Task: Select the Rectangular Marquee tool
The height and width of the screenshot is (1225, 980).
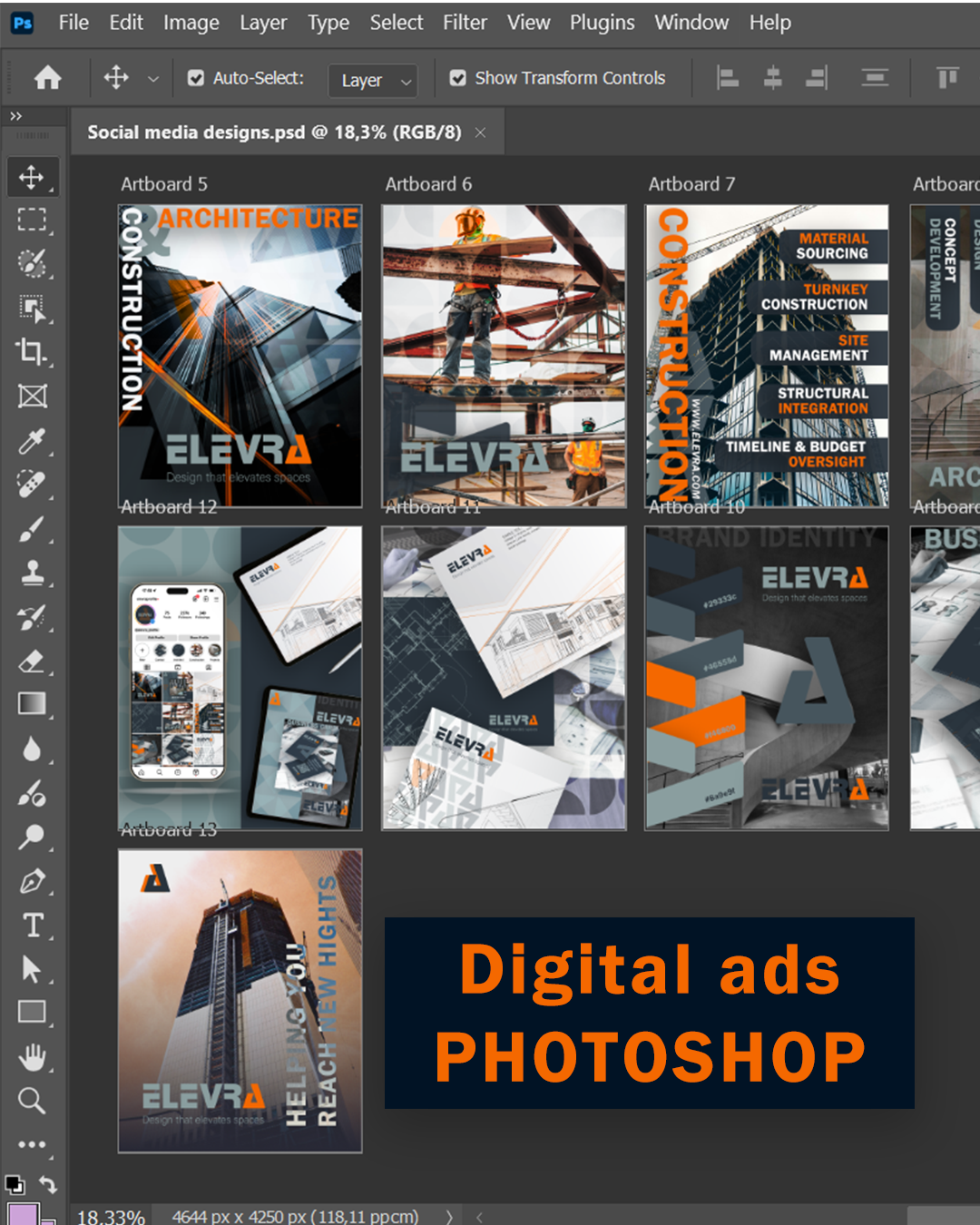Action: point(33,220)
